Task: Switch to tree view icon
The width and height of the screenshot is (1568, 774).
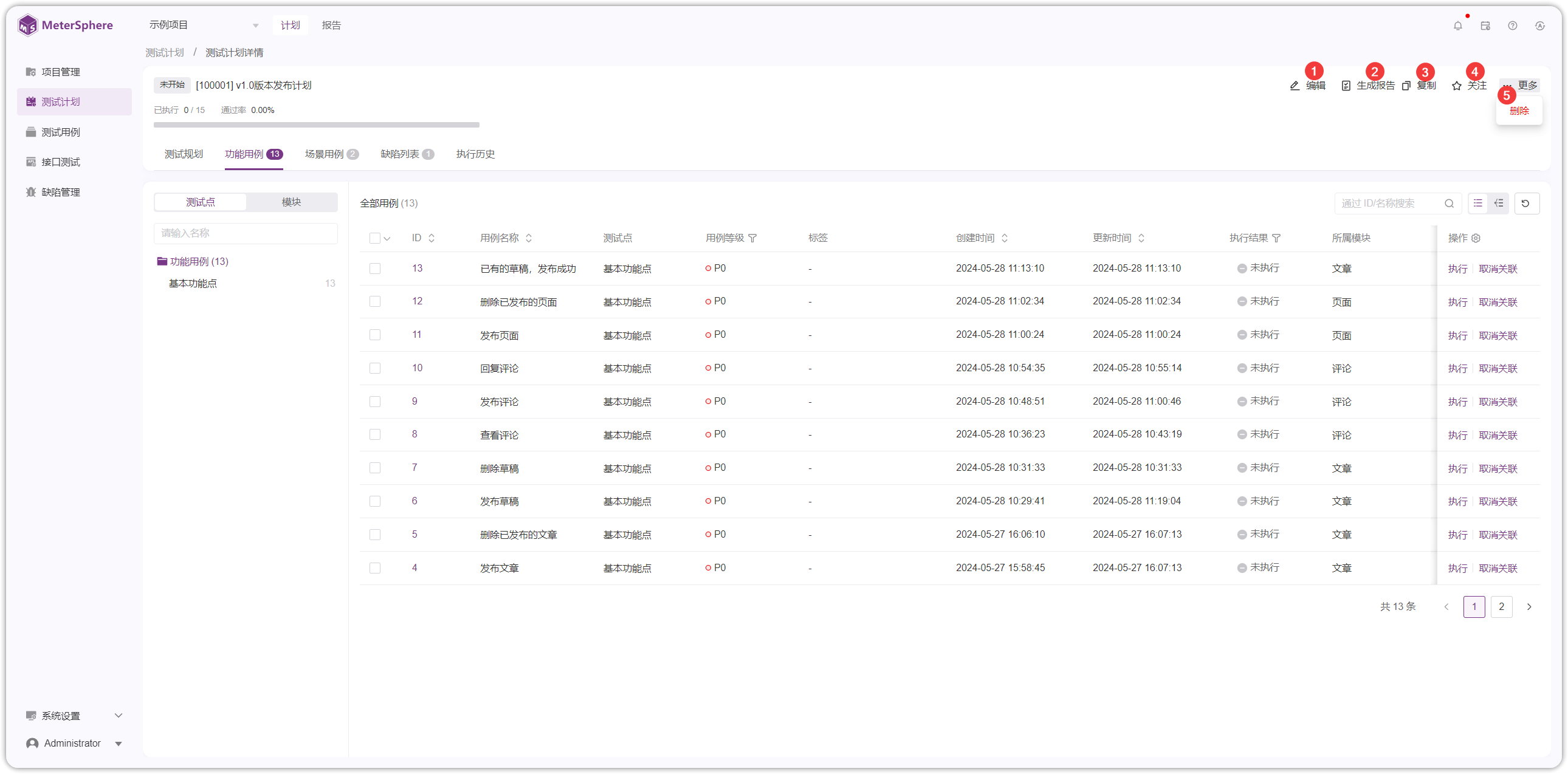Action: click(1499, 204)
